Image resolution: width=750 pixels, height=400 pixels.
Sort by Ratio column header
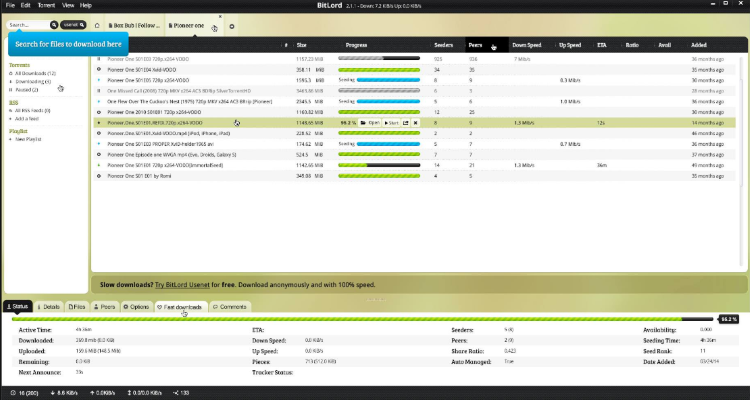[x=632, y=45]
